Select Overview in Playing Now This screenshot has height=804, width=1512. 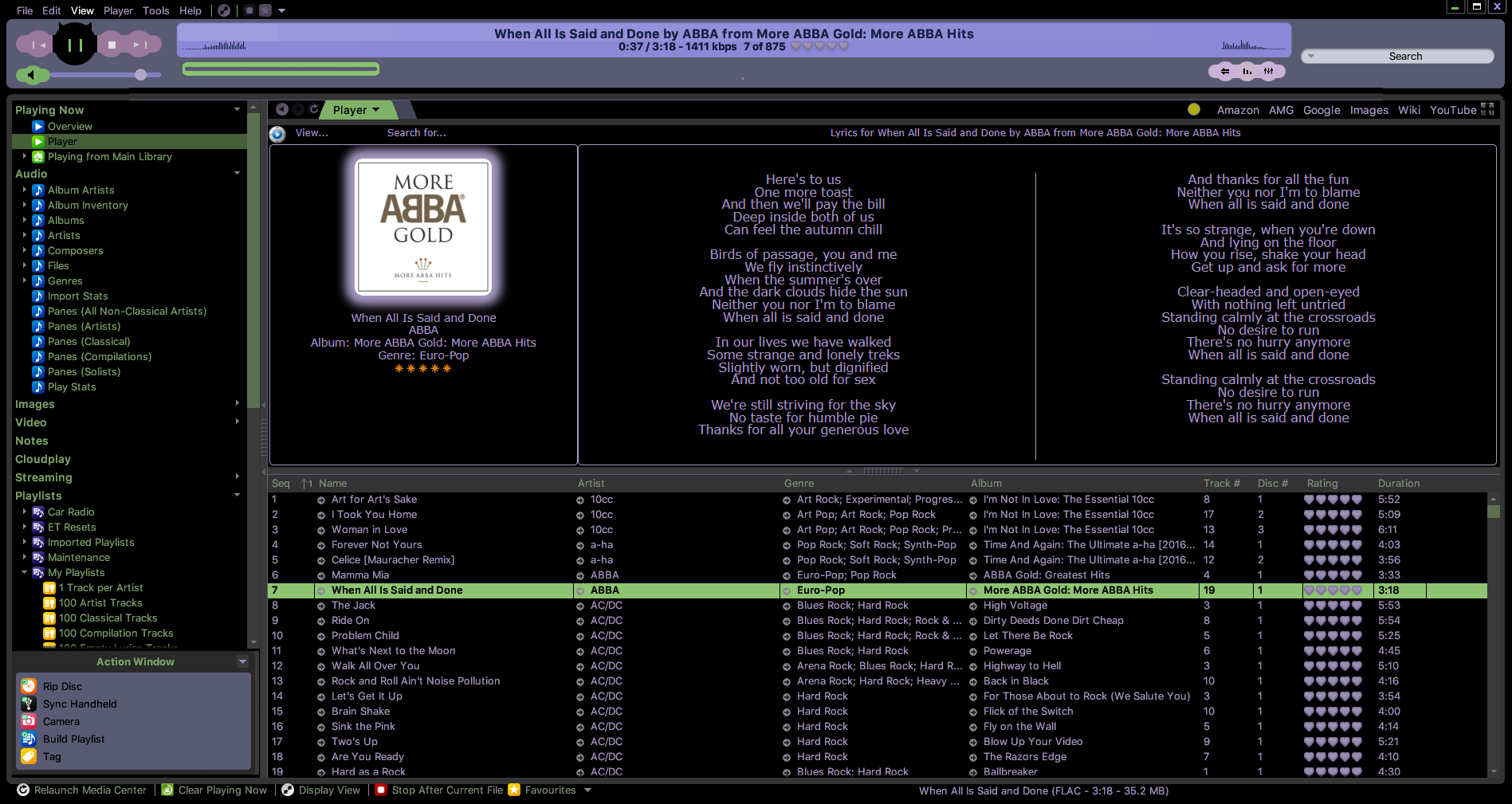(69, 126)
